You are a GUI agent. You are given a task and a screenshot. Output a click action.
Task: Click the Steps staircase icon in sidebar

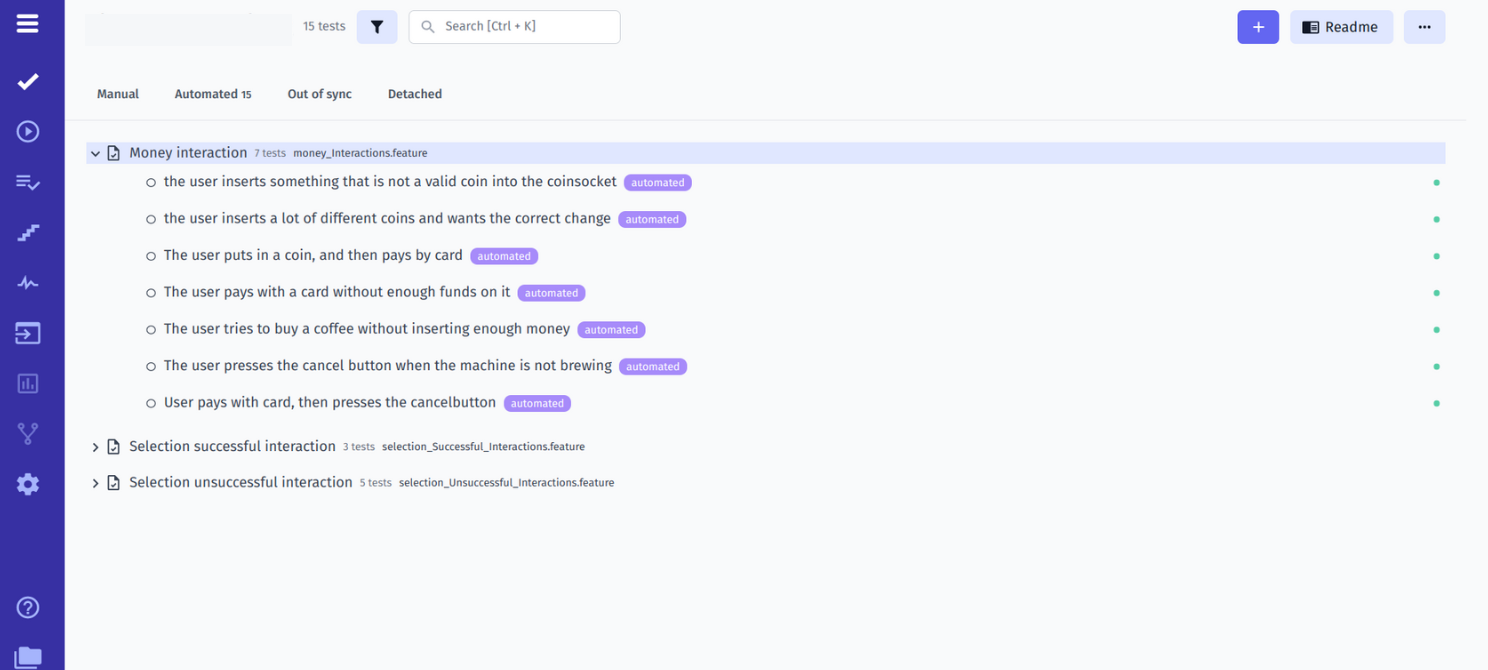point(28,233)
